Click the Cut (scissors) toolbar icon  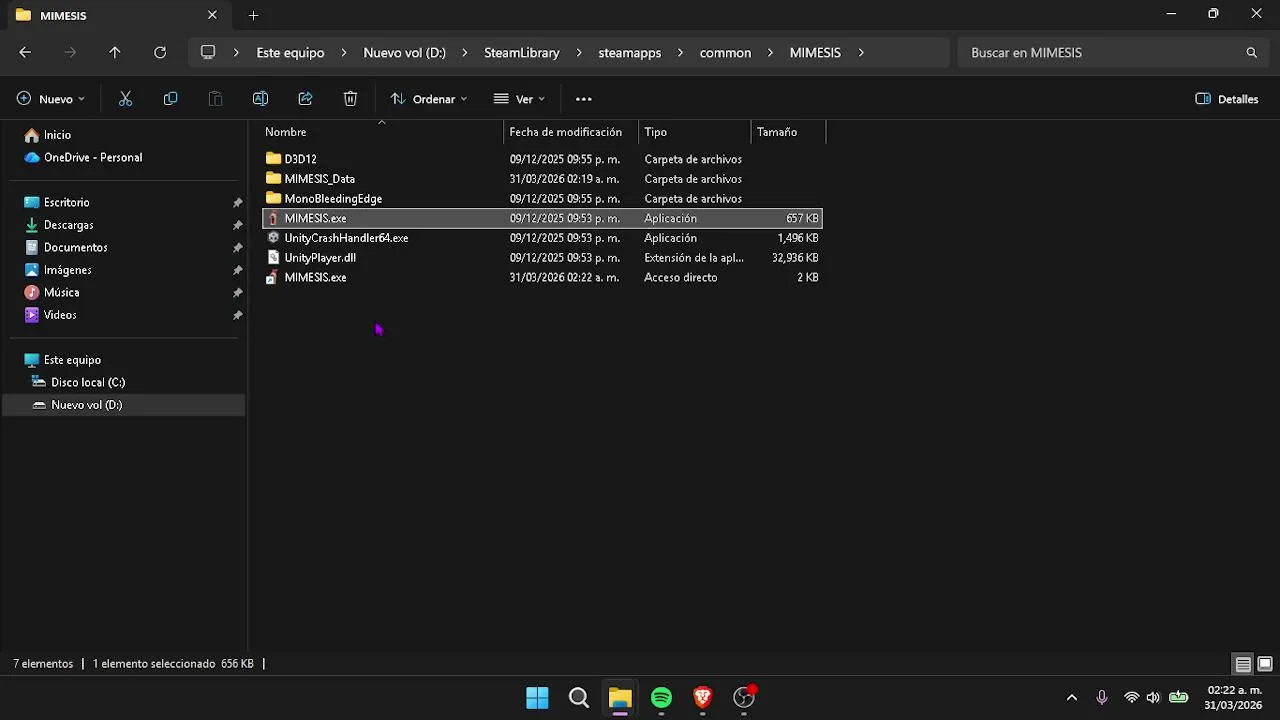[125, 99]
